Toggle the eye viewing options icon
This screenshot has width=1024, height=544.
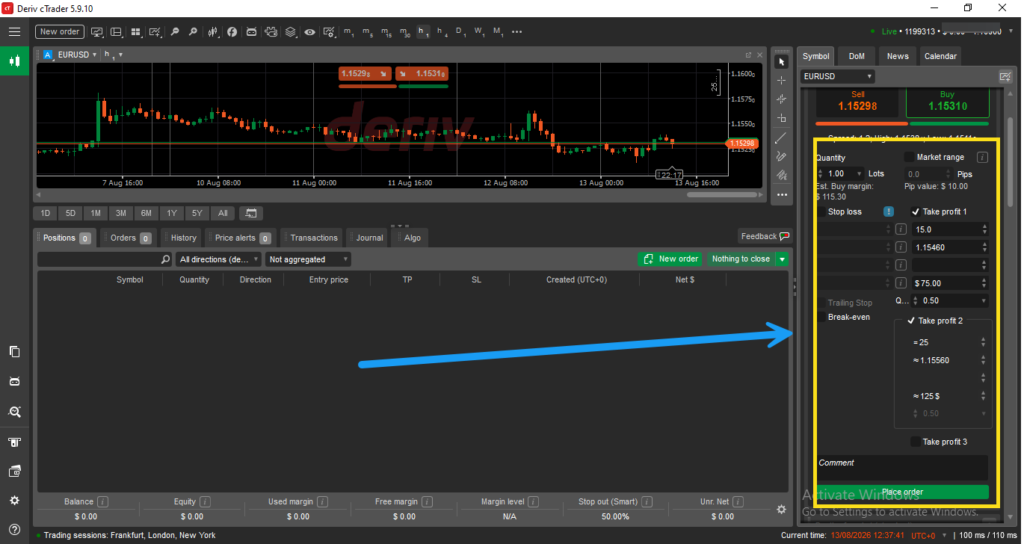tap(310, 31)
